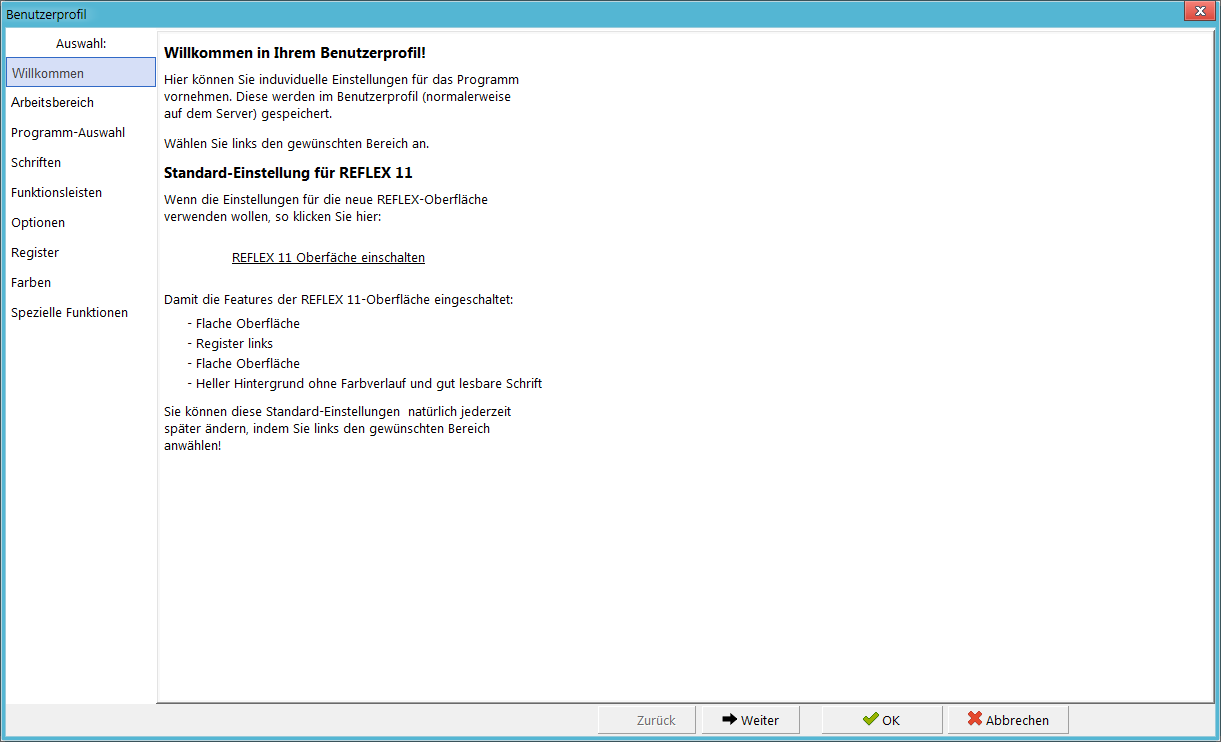Open the Farben settings page
Screen dimensions: 1221x742
(80, 282)
